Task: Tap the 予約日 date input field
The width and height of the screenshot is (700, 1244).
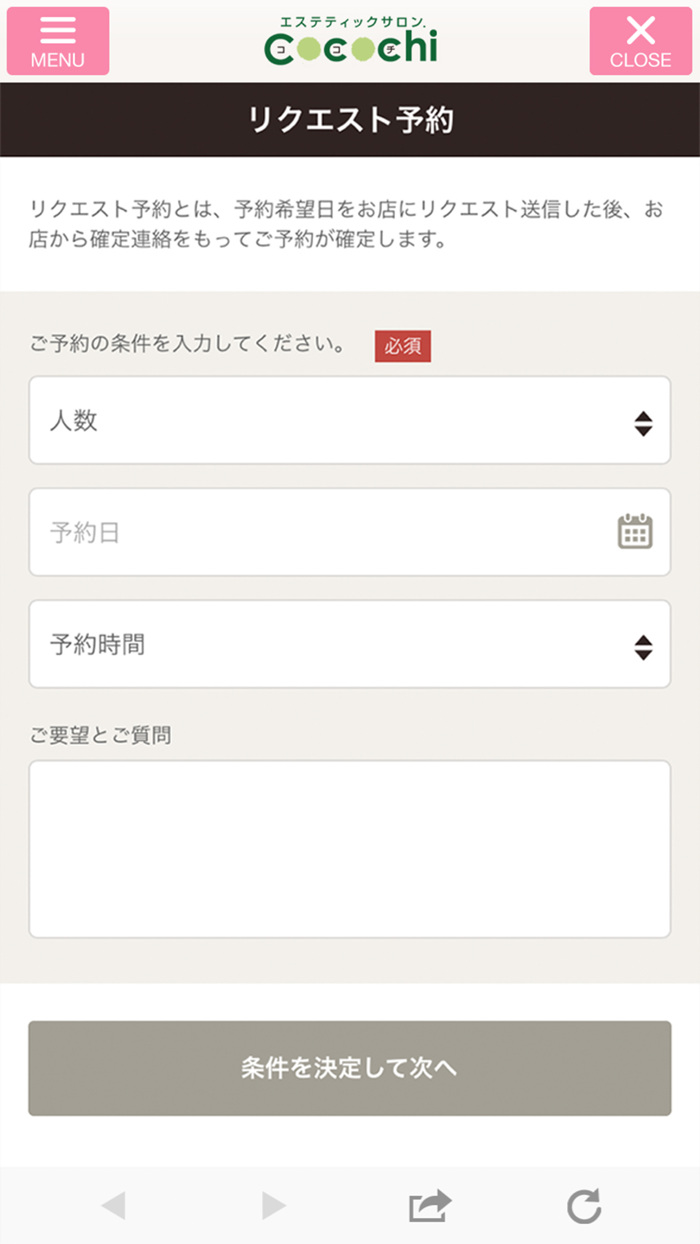Action: 300,532
